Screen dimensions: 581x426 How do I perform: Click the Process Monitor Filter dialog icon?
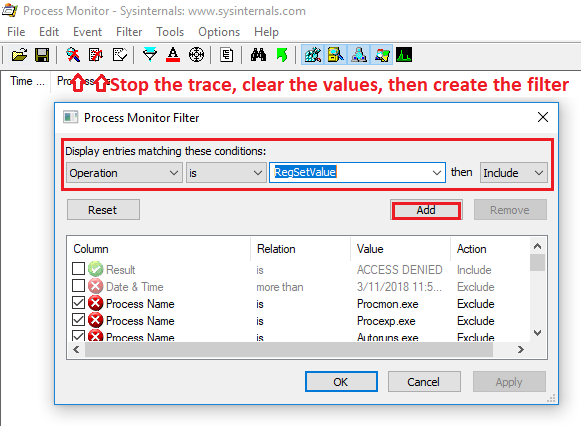coord(70,117)
